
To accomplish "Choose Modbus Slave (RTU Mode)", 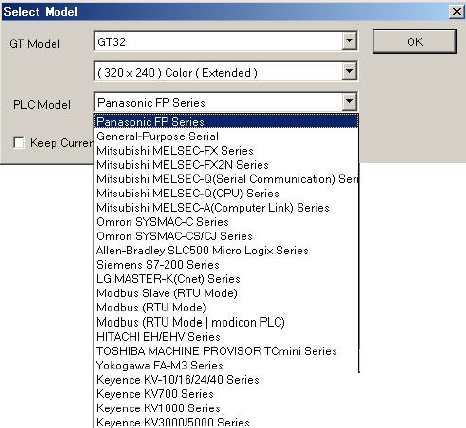I will click(x=226, y=293).
